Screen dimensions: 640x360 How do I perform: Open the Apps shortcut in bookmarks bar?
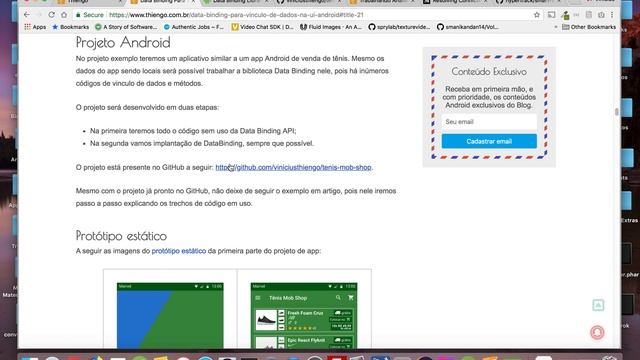coord(35,27)
